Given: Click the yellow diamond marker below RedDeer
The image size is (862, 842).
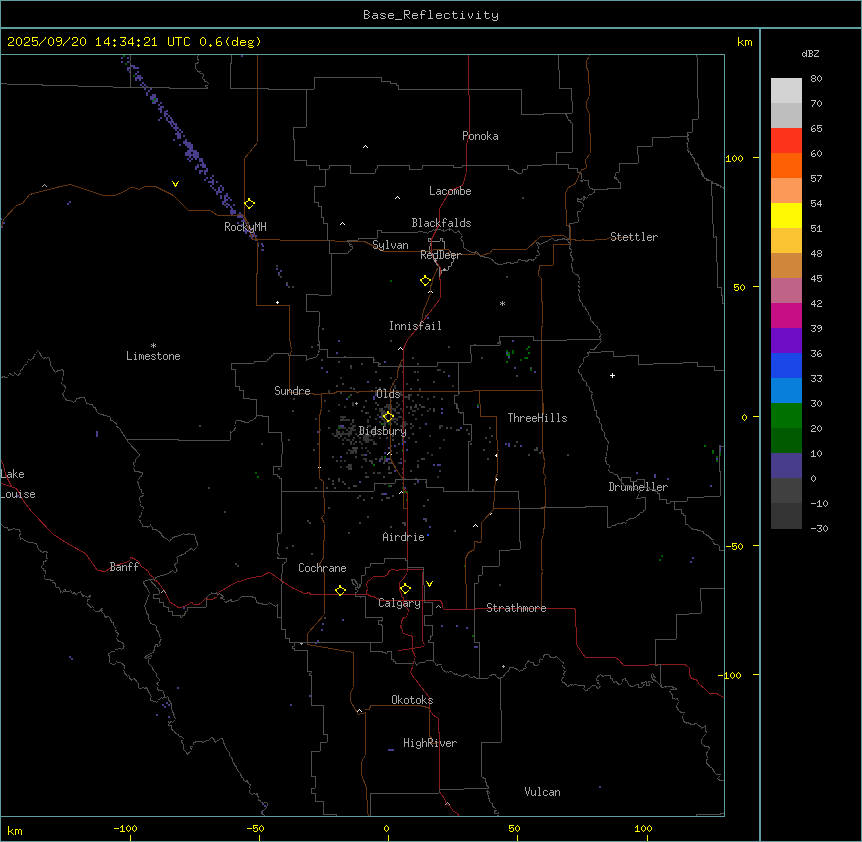Looking at the screenshot, I should 425,281.
